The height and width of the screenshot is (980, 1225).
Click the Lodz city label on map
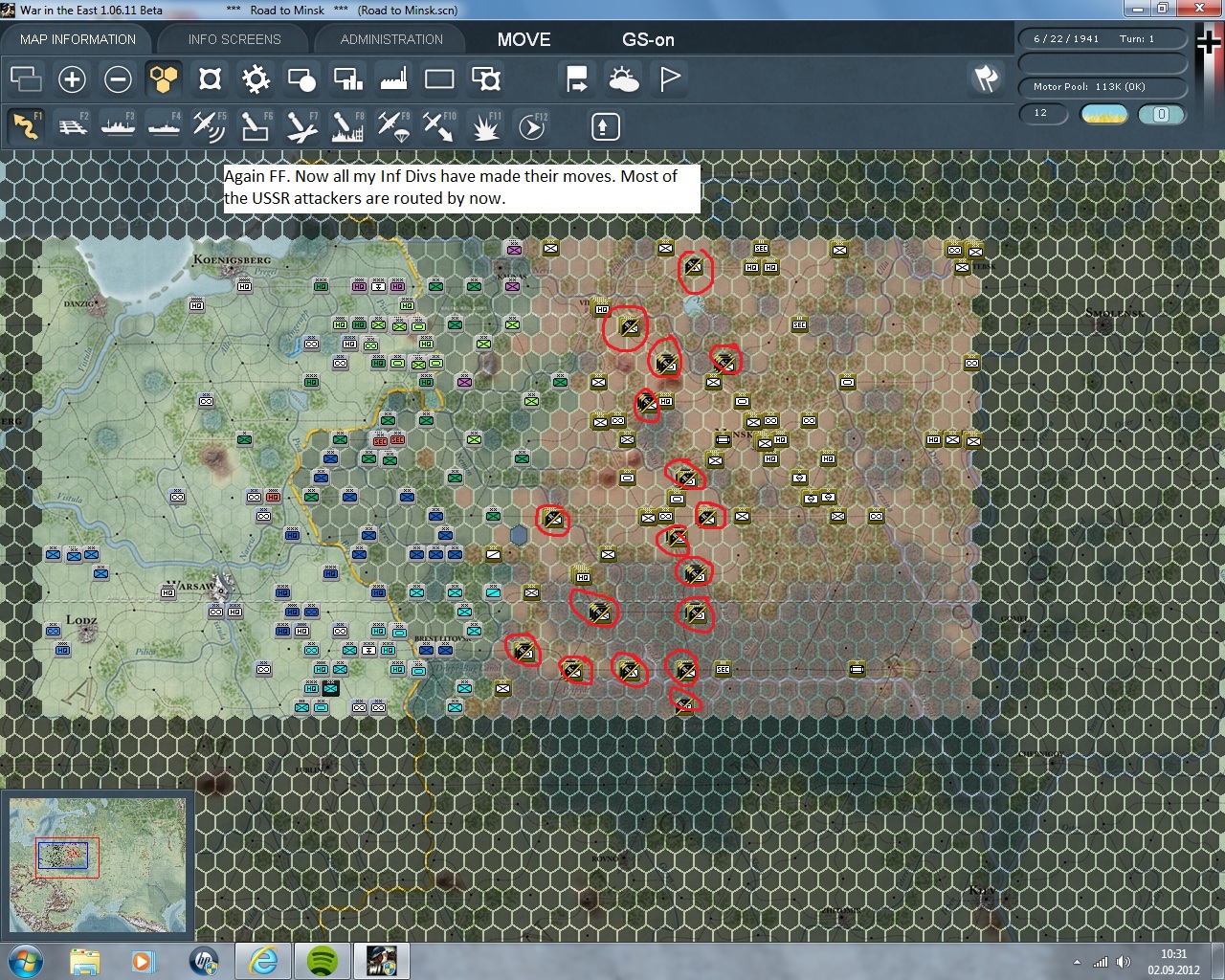click(x=81, y=620)
